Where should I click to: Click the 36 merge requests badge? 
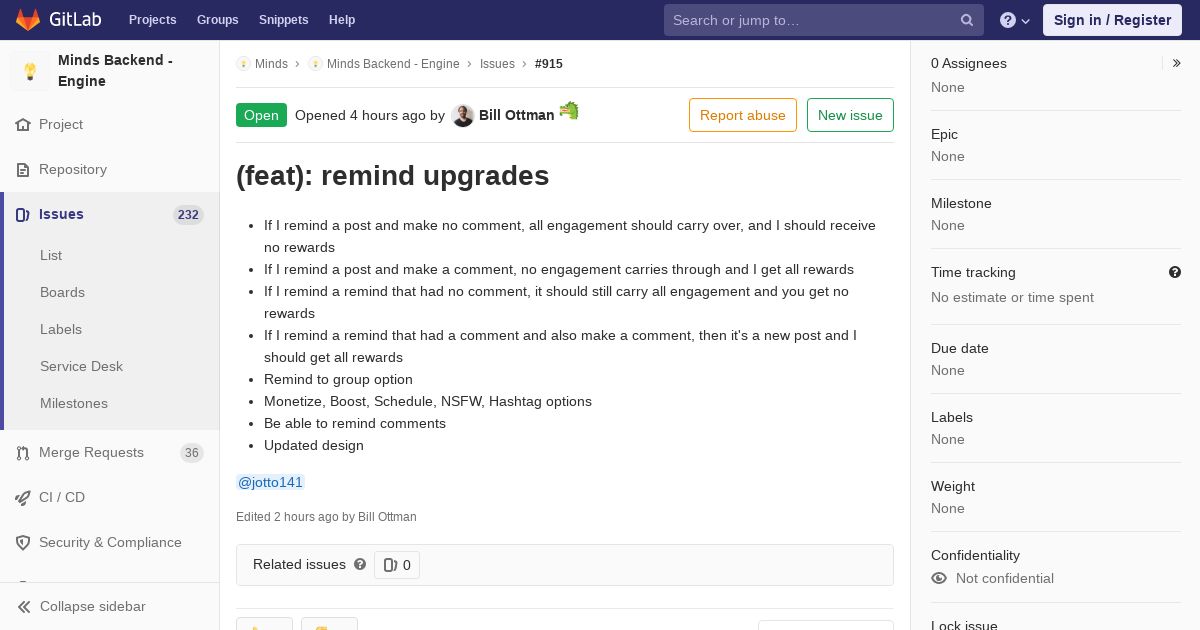[x=191, y=453]
